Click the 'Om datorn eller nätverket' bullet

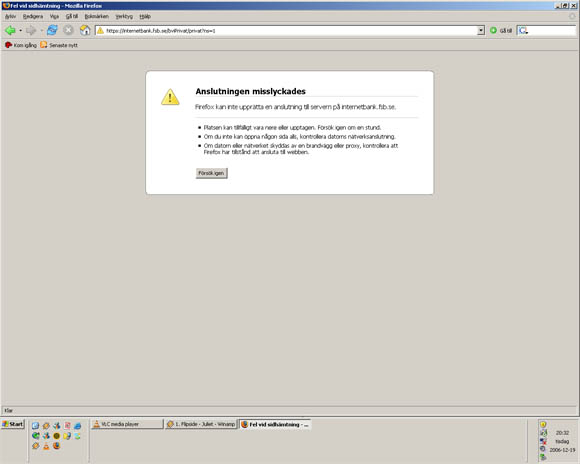[301, 149]
